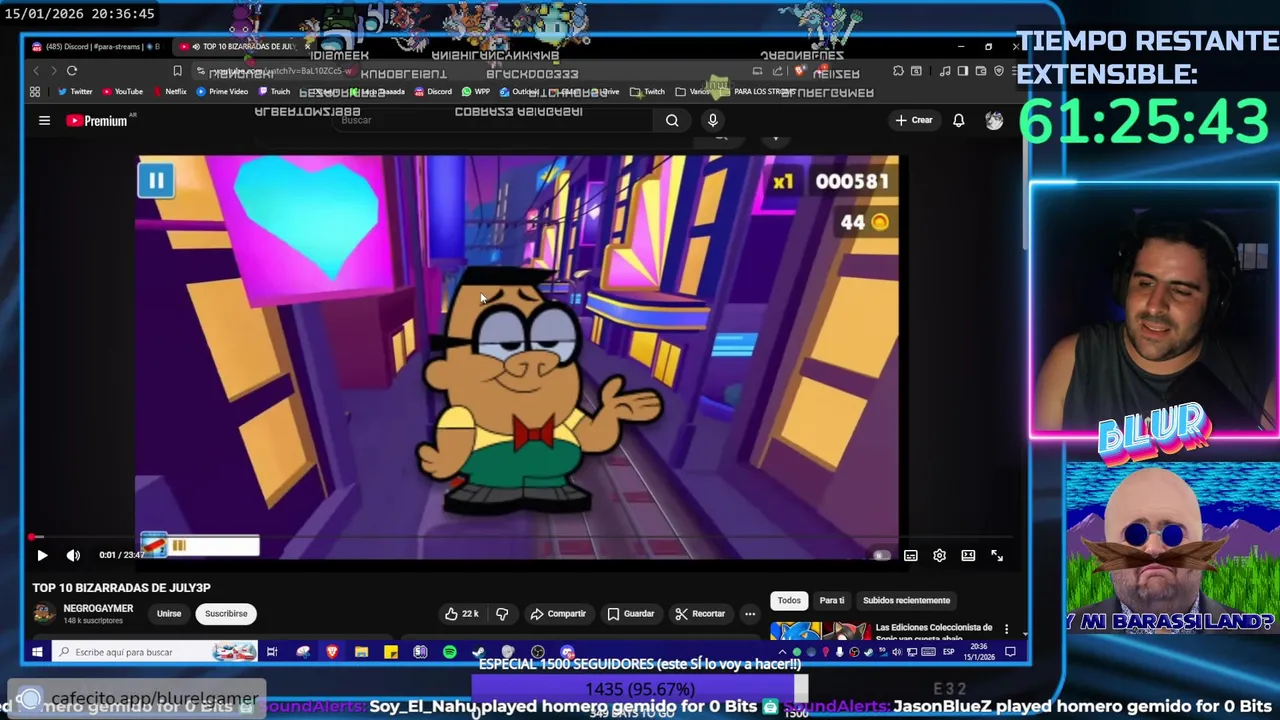
Task: Expand the Varios bookmarks folder
Action: [692, 92]
